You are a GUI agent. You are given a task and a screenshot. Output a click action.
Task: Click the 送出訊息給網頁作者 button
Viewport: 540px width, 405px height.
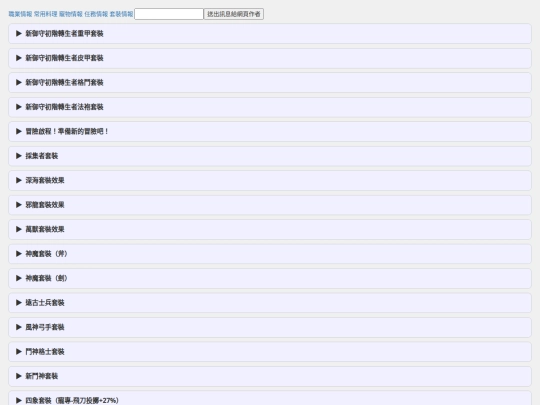[234, 14]
